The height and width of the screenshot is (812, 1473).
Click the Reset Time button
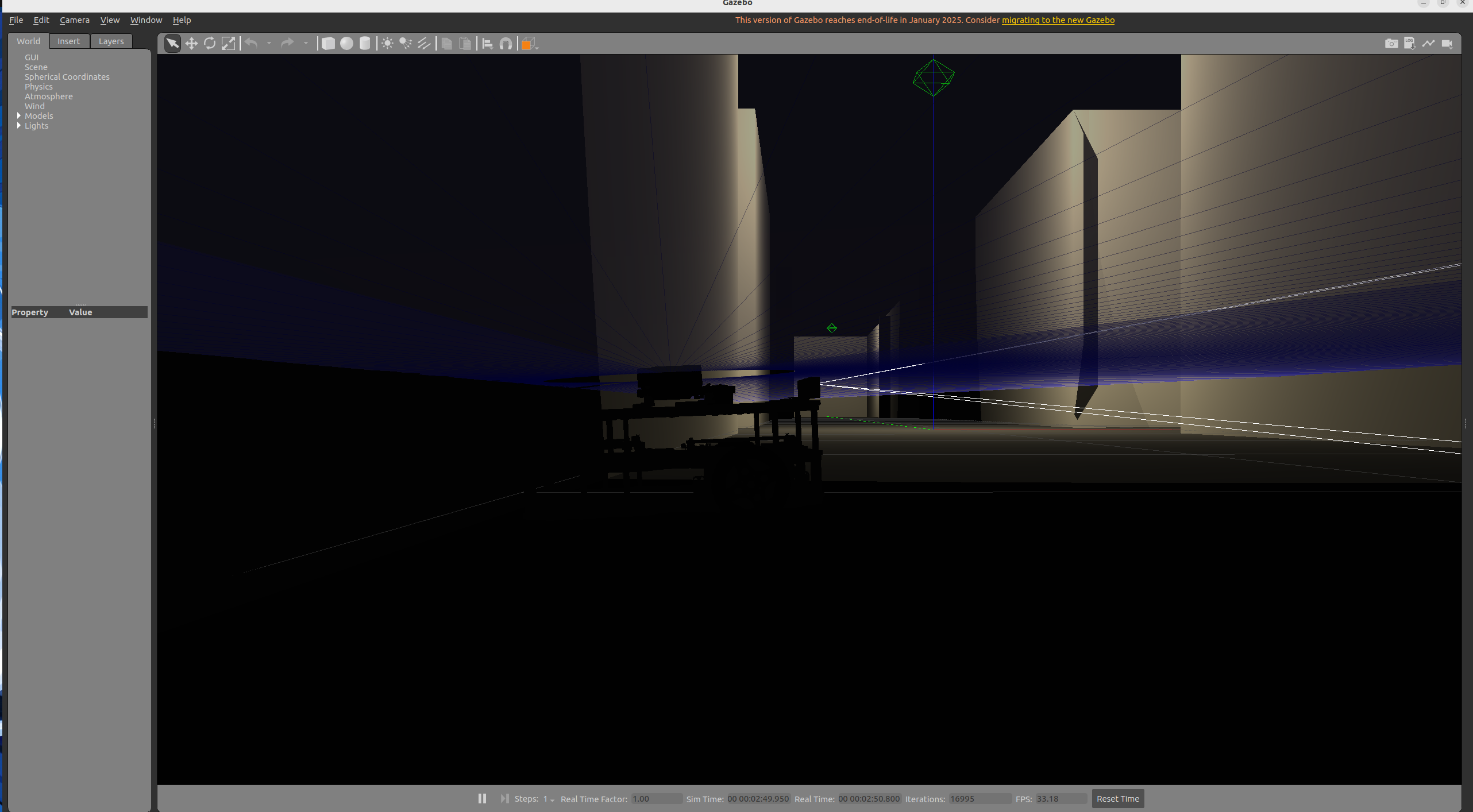1117,799
